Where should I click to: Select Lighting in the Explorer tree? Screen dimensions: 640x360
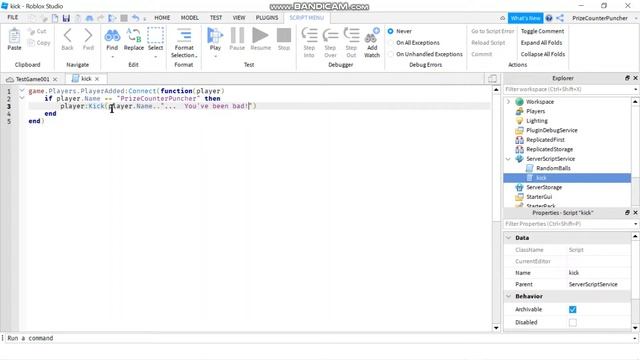[536, 121]
